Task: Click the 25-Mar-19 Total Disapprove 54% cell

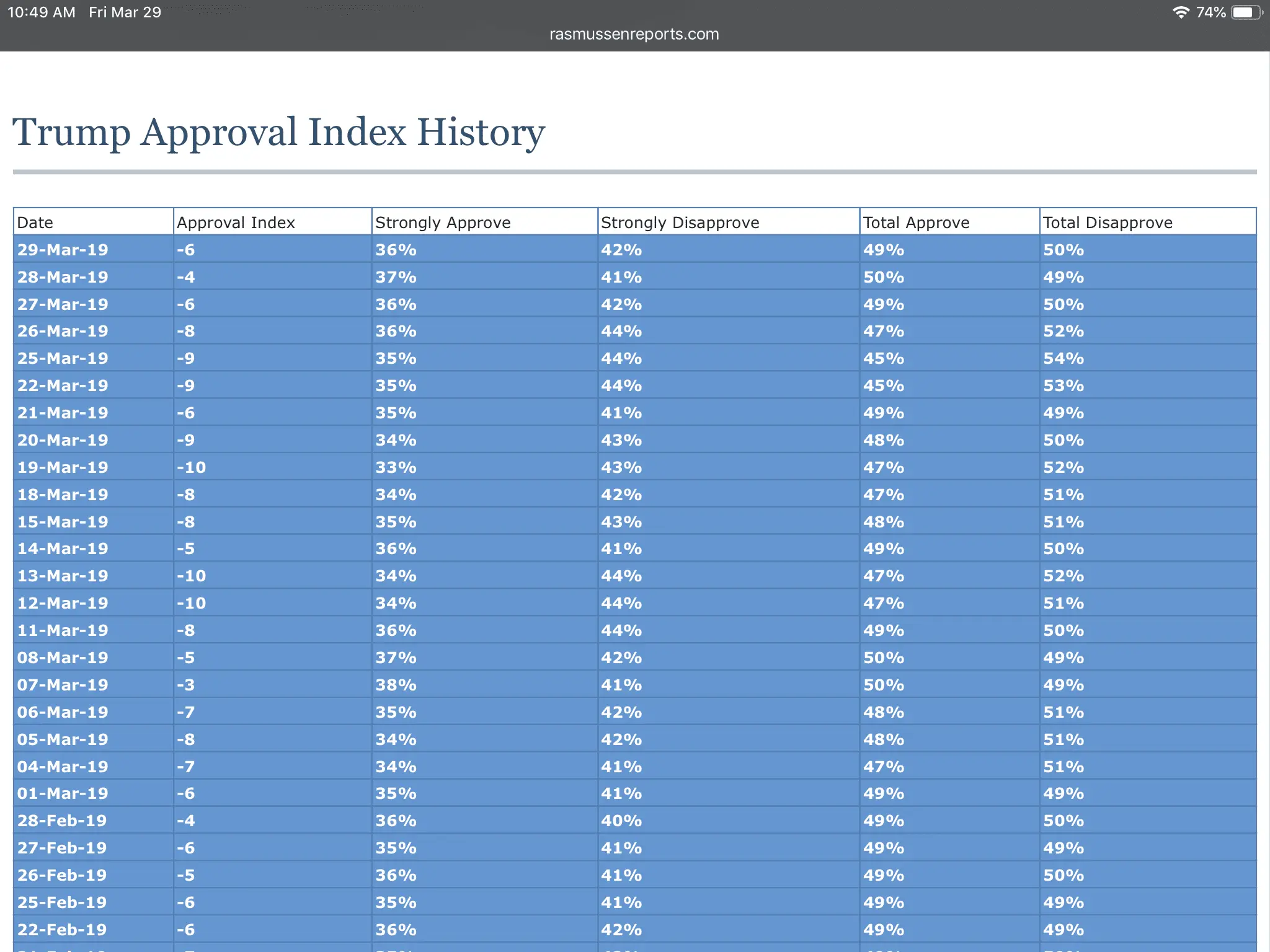Action: (1063, 358)
